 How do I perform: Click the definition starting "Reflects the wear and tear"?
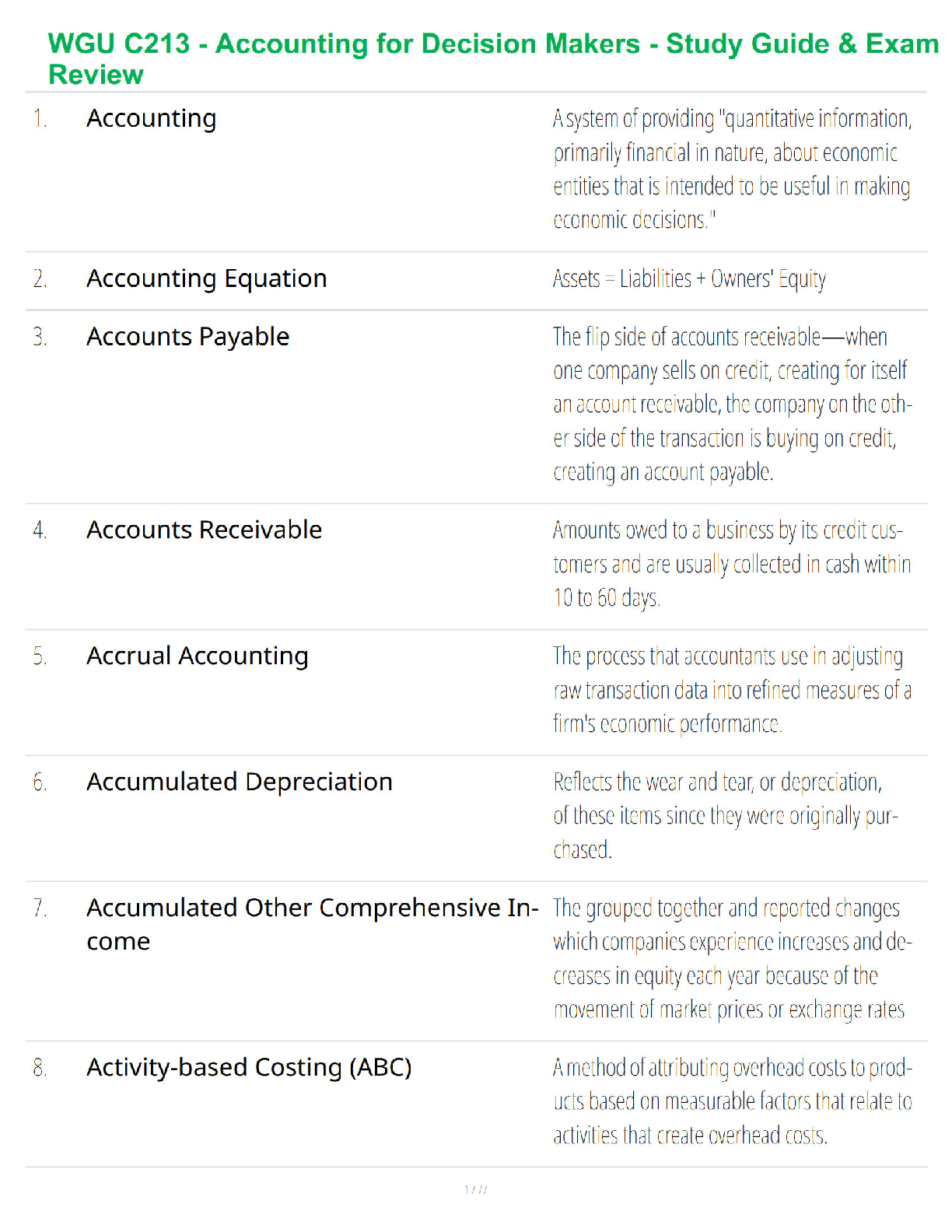[725, 816]
